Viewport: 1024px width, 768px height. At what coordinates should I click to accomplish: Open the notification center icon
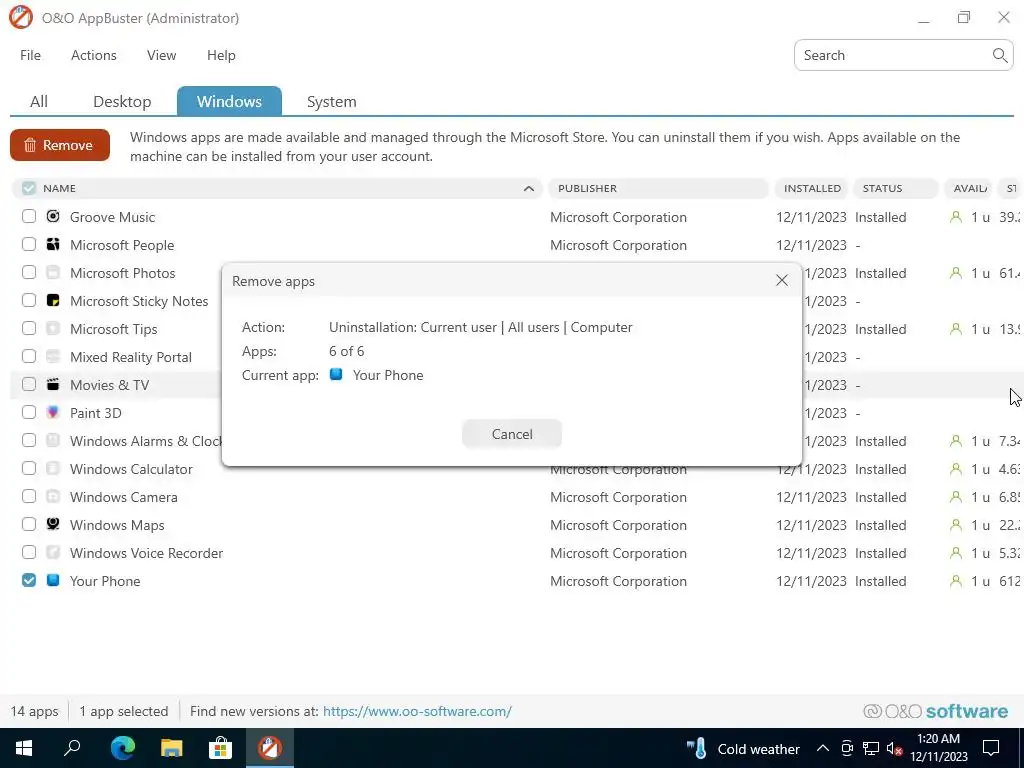pyautogui.click(x=991, y=748)
